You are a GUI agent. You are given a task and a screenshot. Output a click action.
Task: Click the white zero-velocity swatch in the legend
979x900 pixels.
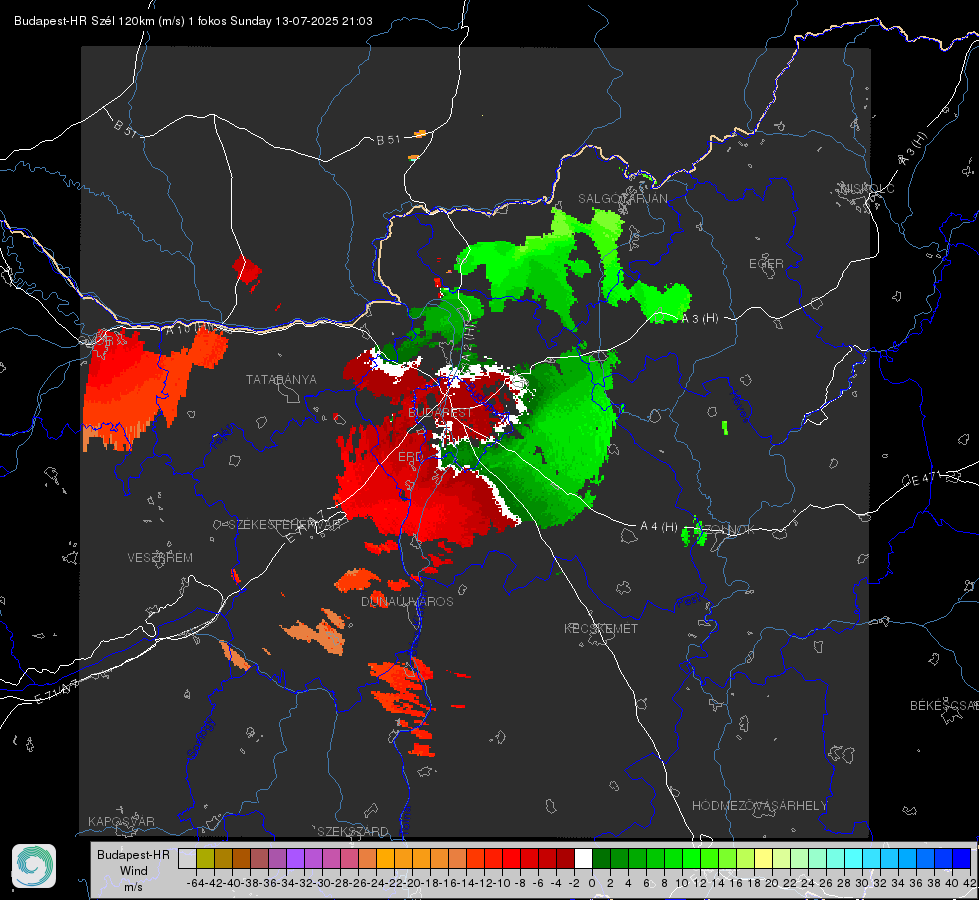(583, 858)
